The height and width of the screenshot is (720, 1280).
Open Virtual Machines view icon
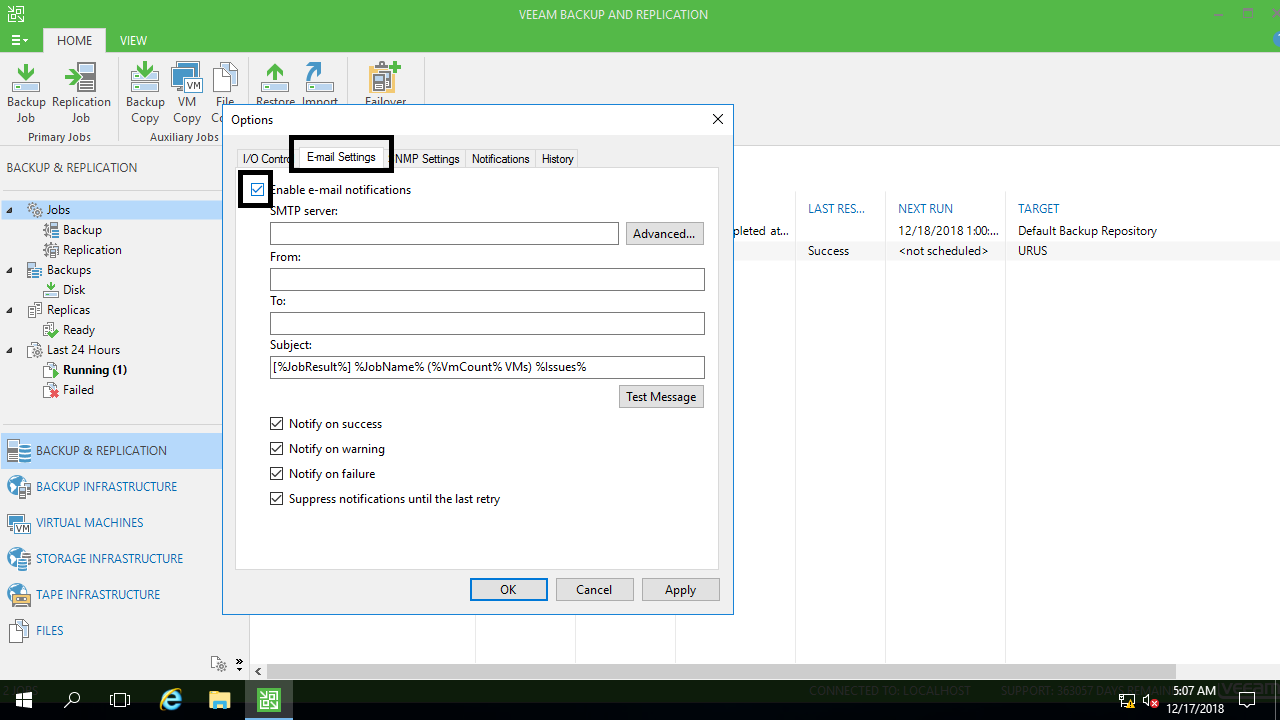point(19,523)
